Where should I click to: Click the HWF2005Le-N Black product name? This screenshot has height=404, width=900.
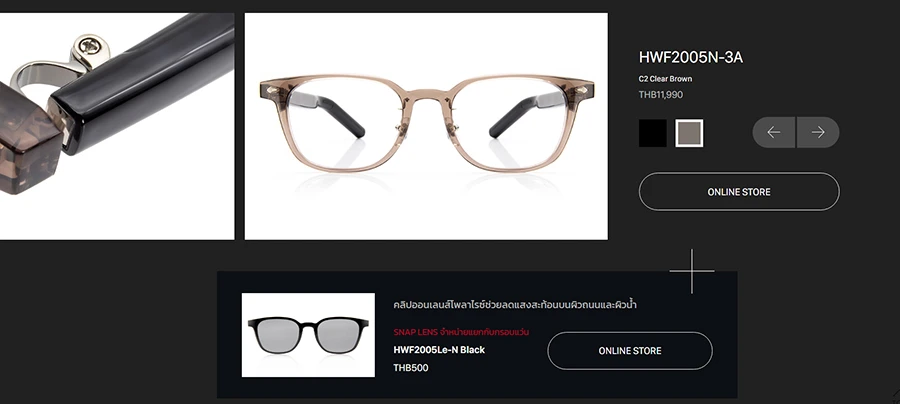click(x=439, y=349)
